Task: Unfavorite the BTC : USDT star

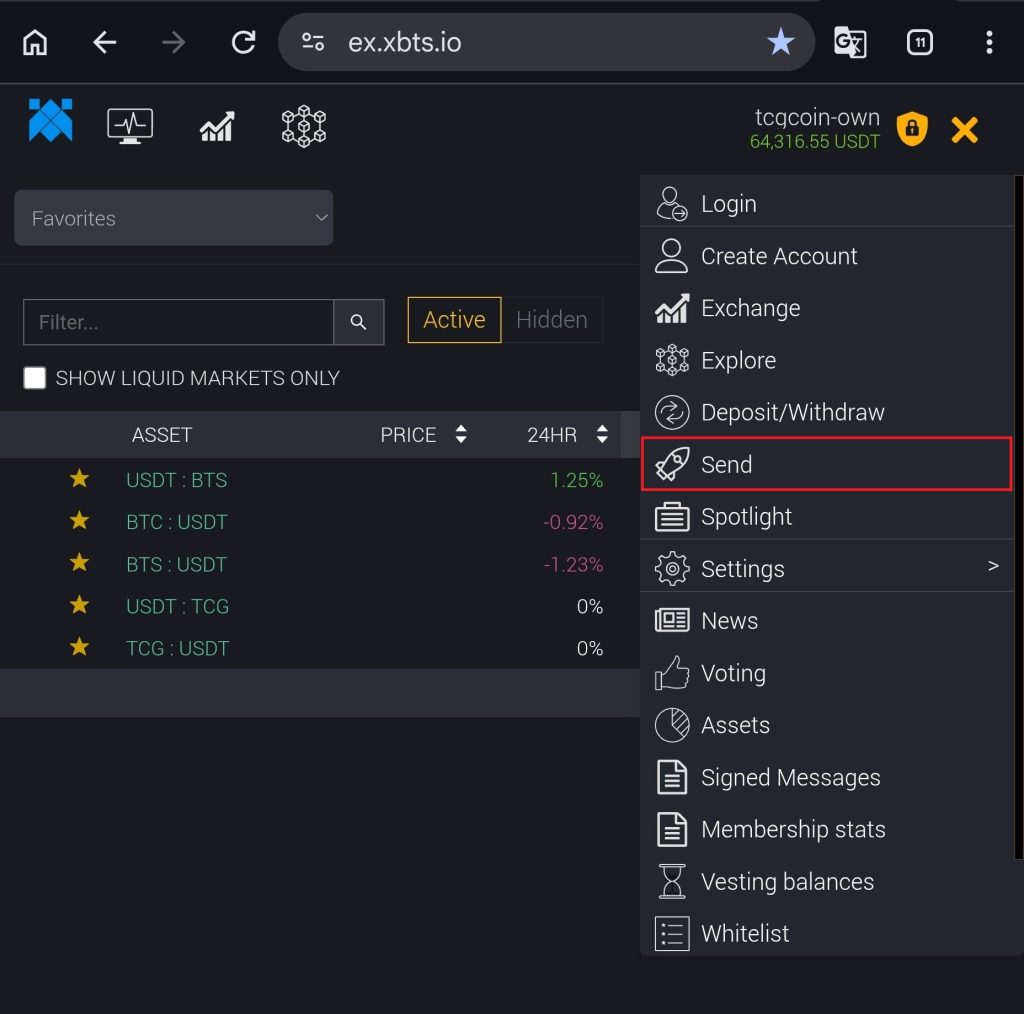Action: click(x=79, y=521)
